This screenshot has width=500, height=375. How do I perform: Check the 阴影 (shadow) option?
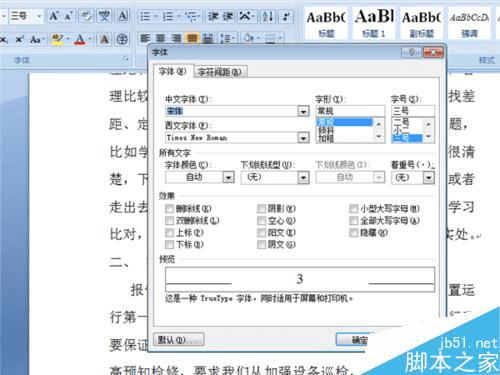point(261,209)
